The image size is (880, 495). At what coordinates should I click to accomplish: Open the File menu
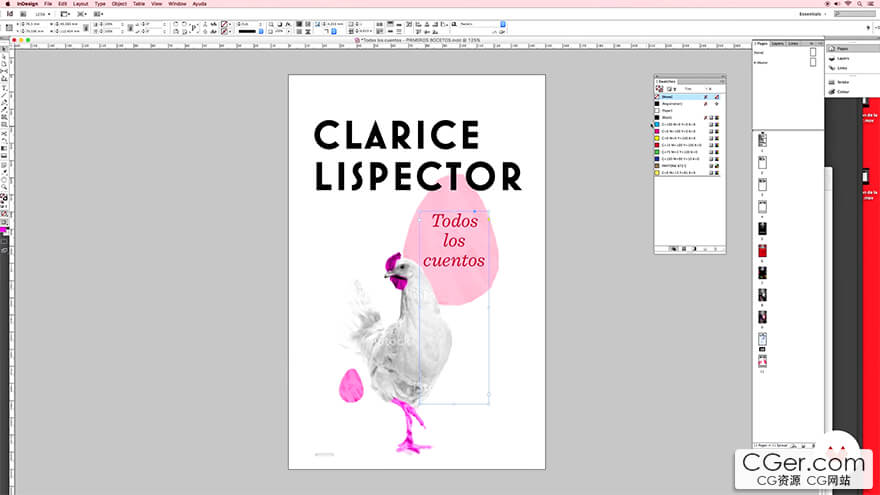click(x=48, y=4)
